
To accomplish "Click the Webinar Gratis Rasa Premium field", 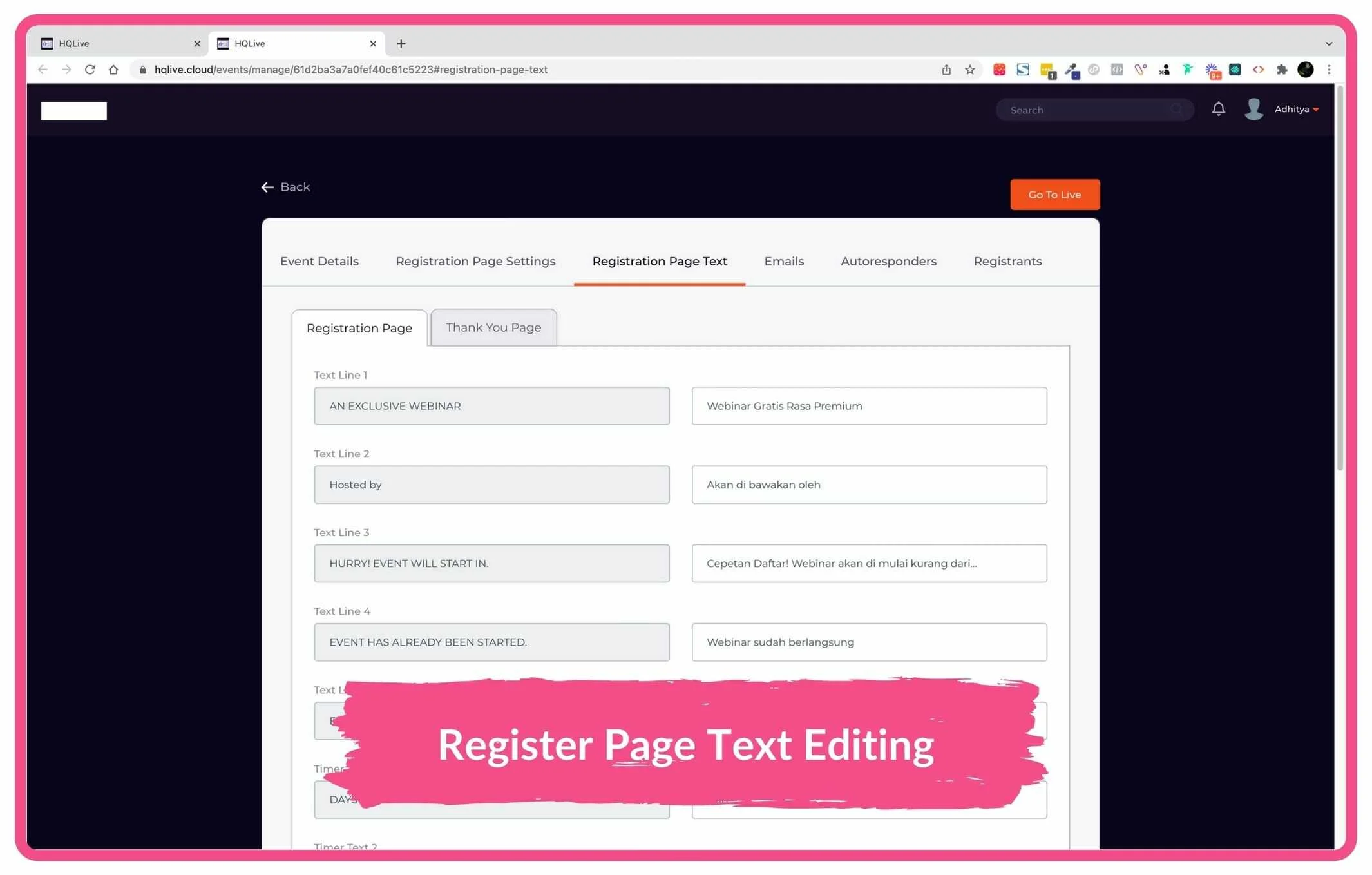I will [x=868, y=406].
